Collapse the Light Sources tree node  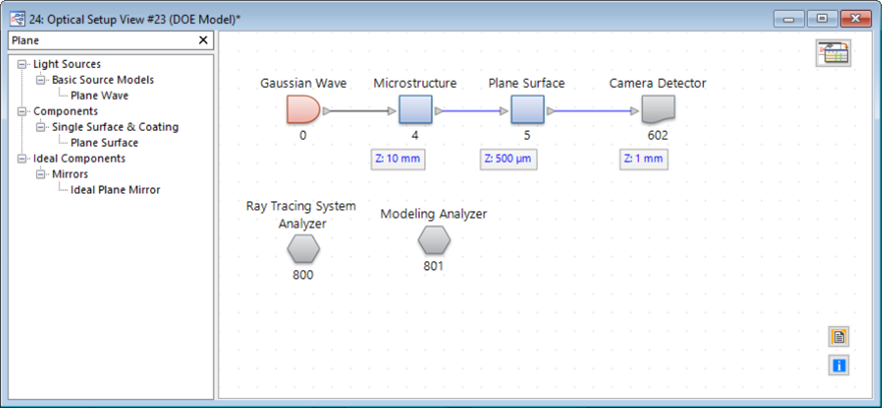pos(22,64)
